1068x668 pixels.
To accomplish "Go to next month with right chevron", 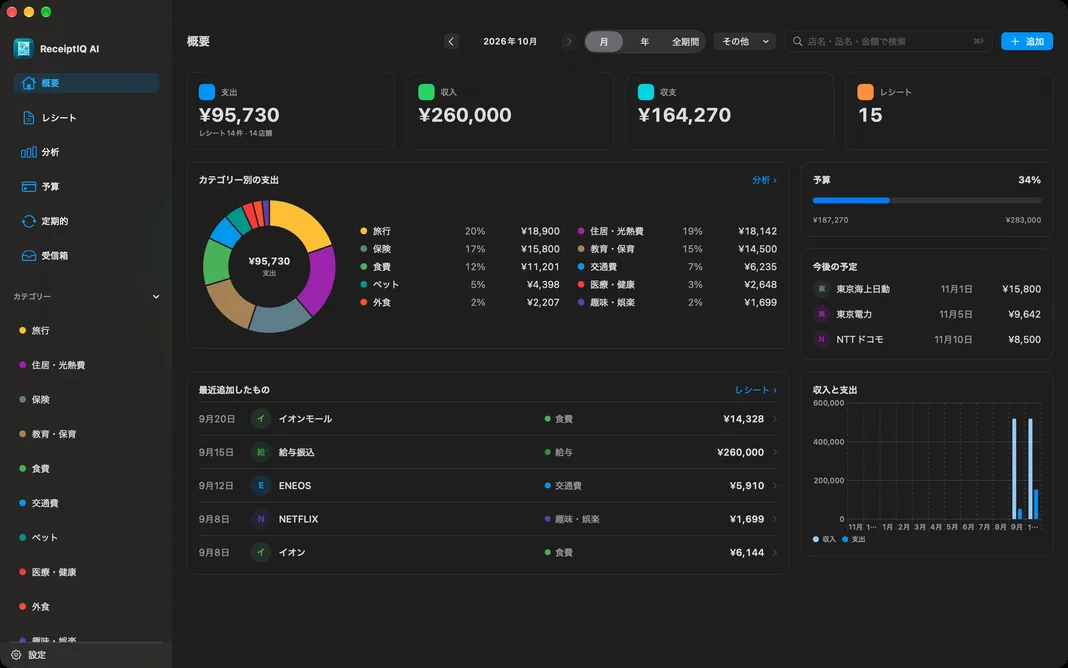I will 569,42.
